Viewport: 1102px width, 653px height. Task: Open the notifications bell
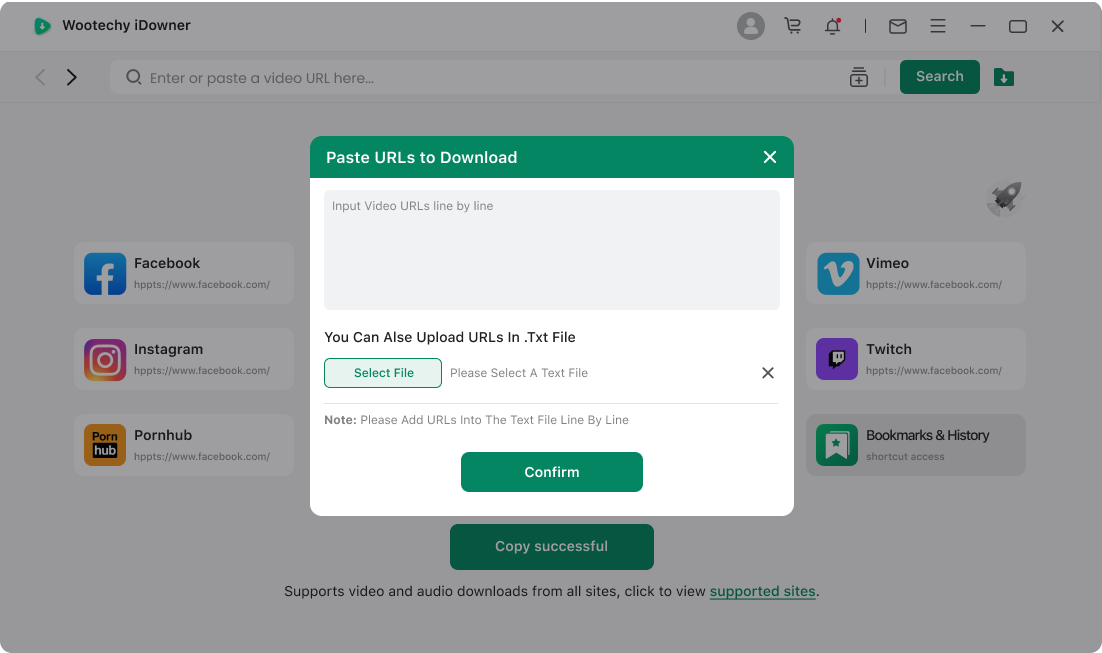(832, 27)
